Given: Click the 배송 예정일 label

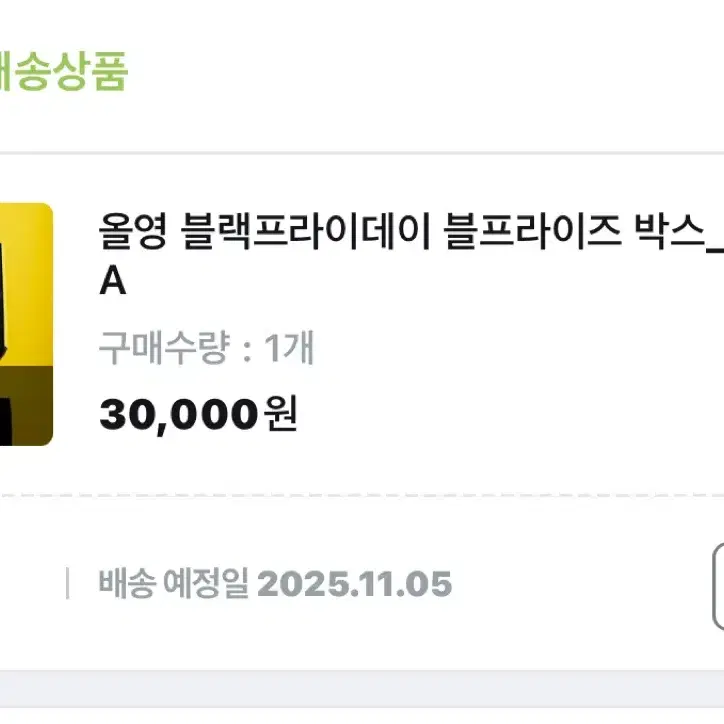Looking at the screenshot, I should pyautogui.click(x=174, y=584).
